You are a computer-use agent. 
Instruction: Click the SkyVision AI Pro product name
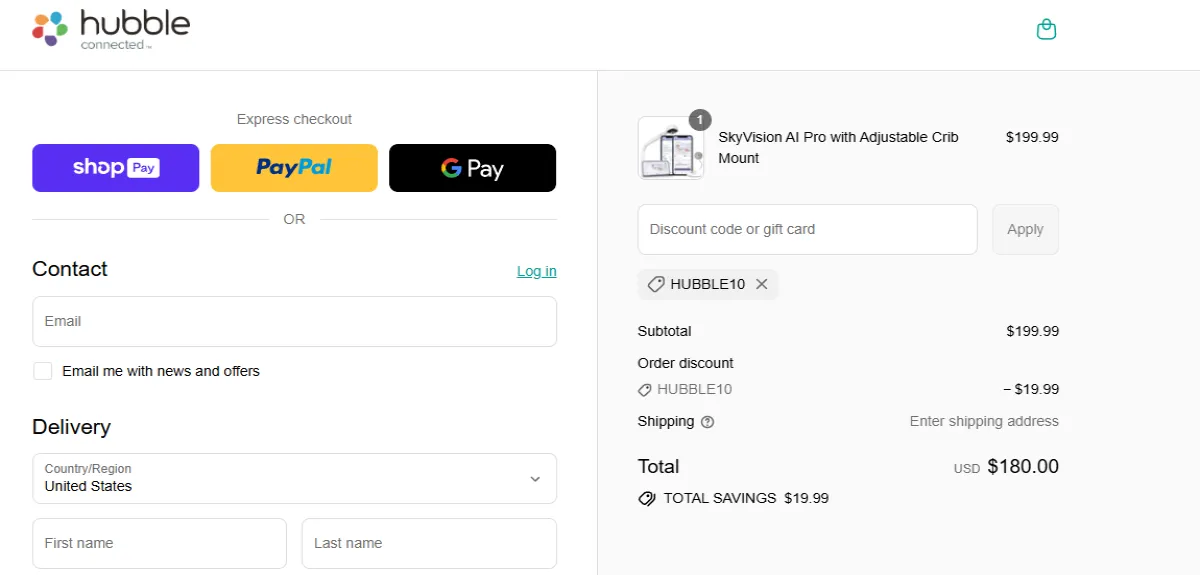[x=838, y=147]
